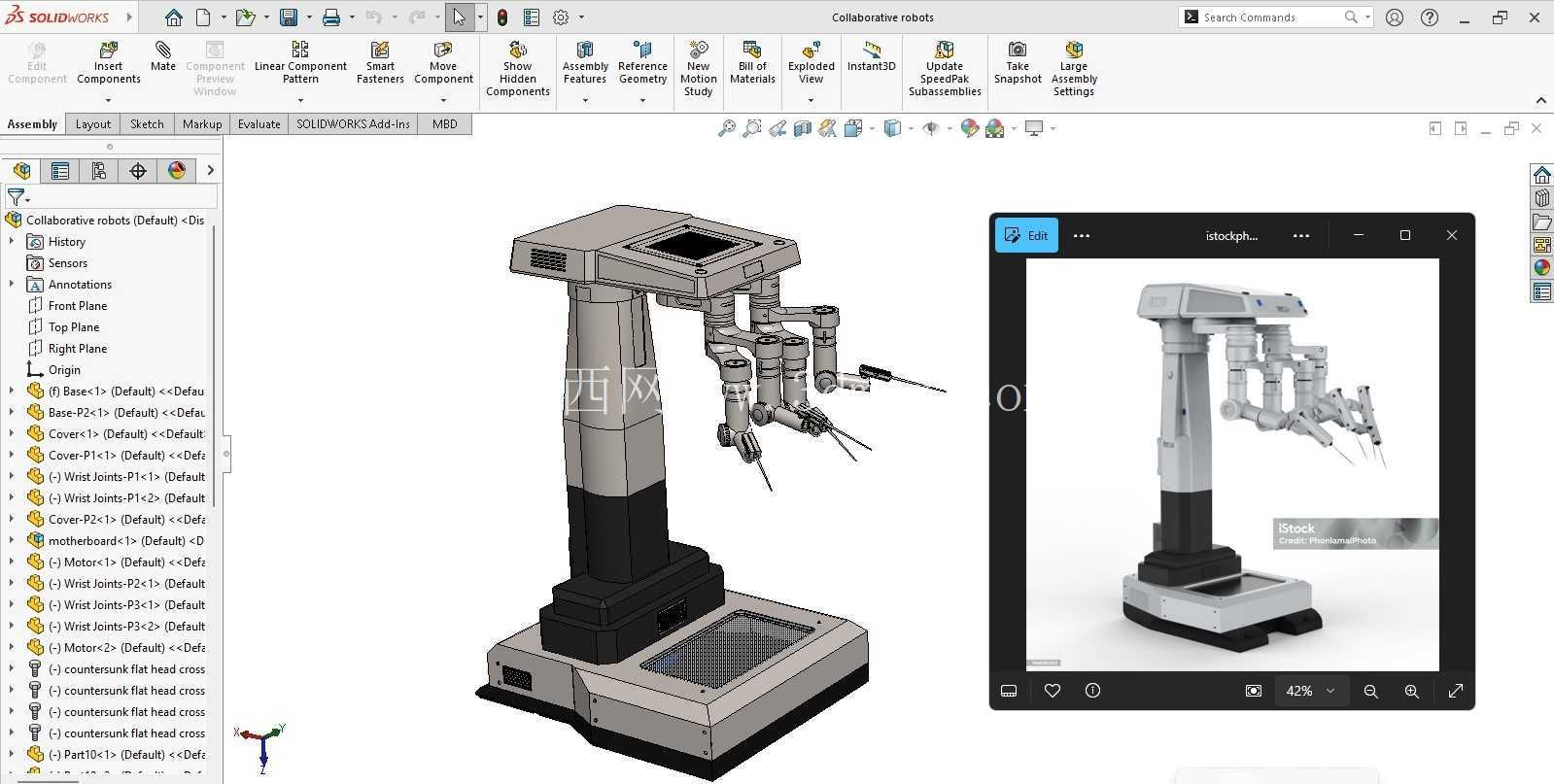Viewport: 1554px width, 784px height.
Task: Switch to the Layout tab
Action: coord(93,124)
